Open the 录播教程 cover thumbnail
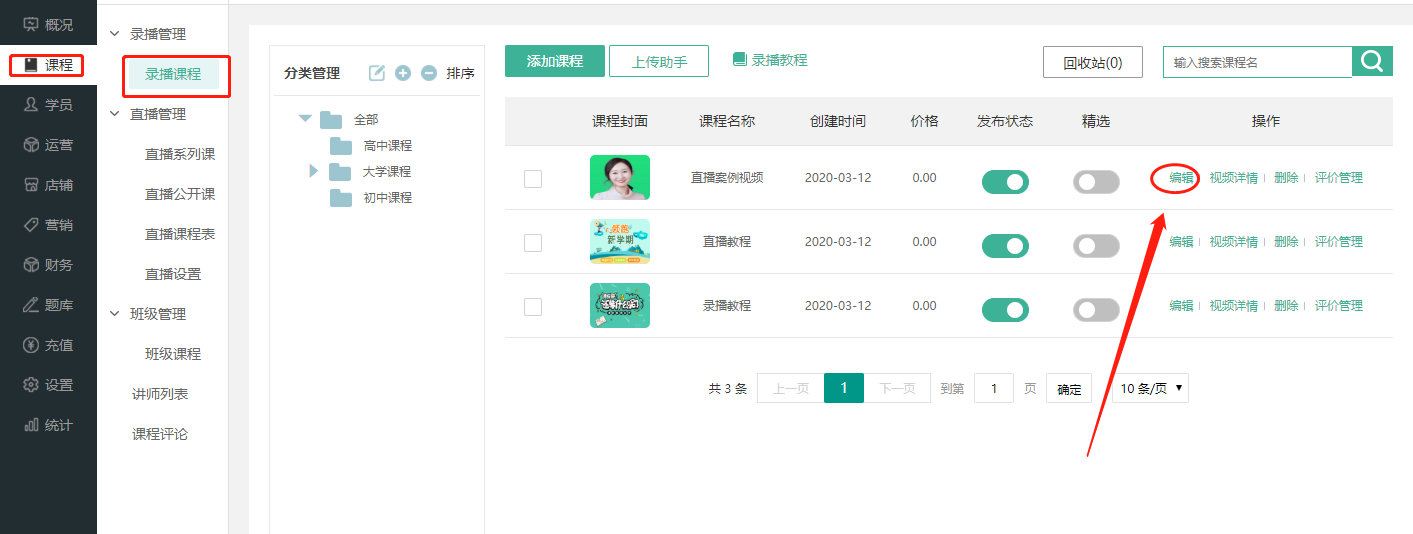This screenshot has width=1413, height=534. click(x=620, y=306)
